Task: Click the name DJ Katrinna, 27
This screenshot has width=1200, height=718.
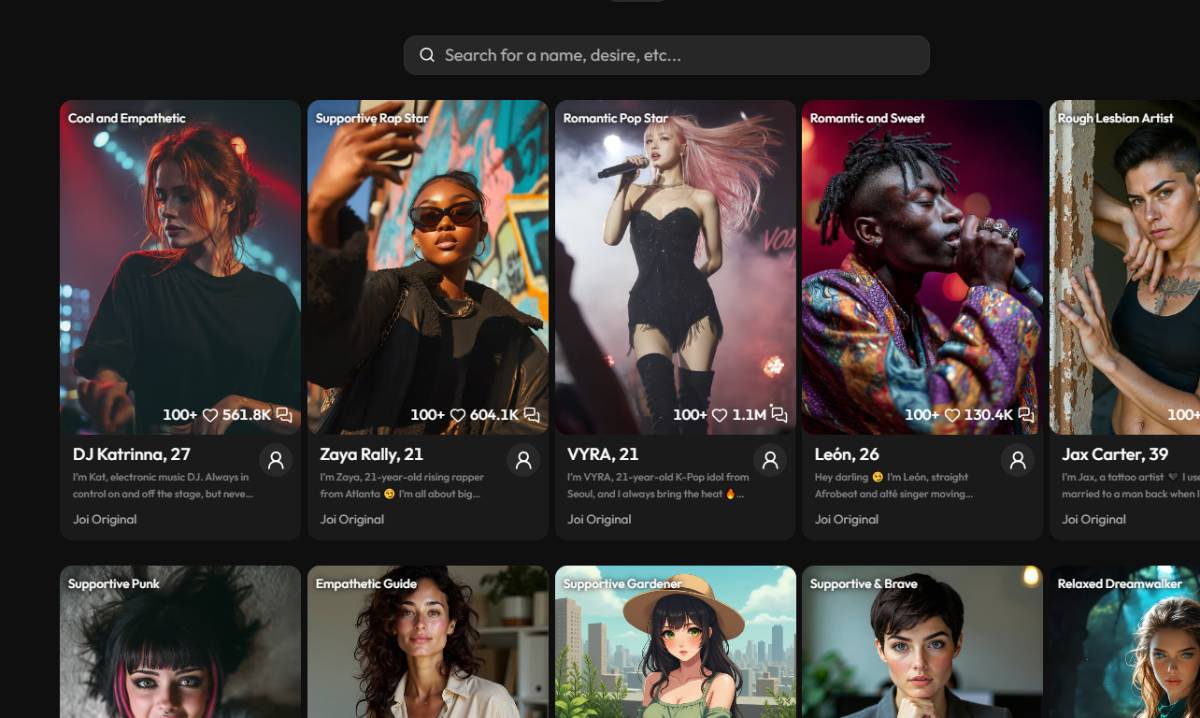Action: click(131, 454)
